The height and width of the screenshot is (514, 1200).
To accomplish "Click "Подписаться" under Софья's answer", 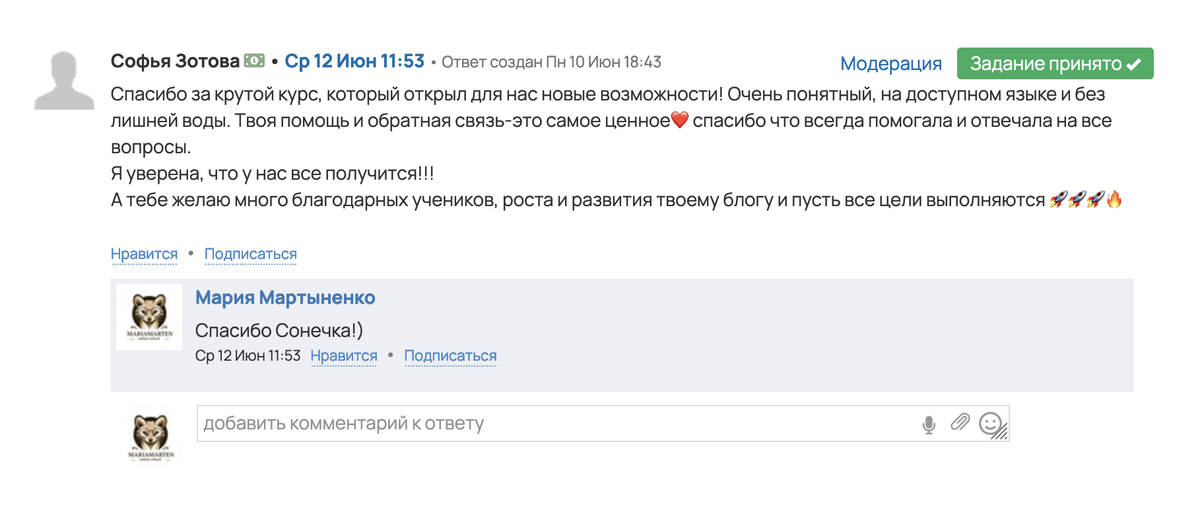I will point(250,254).
